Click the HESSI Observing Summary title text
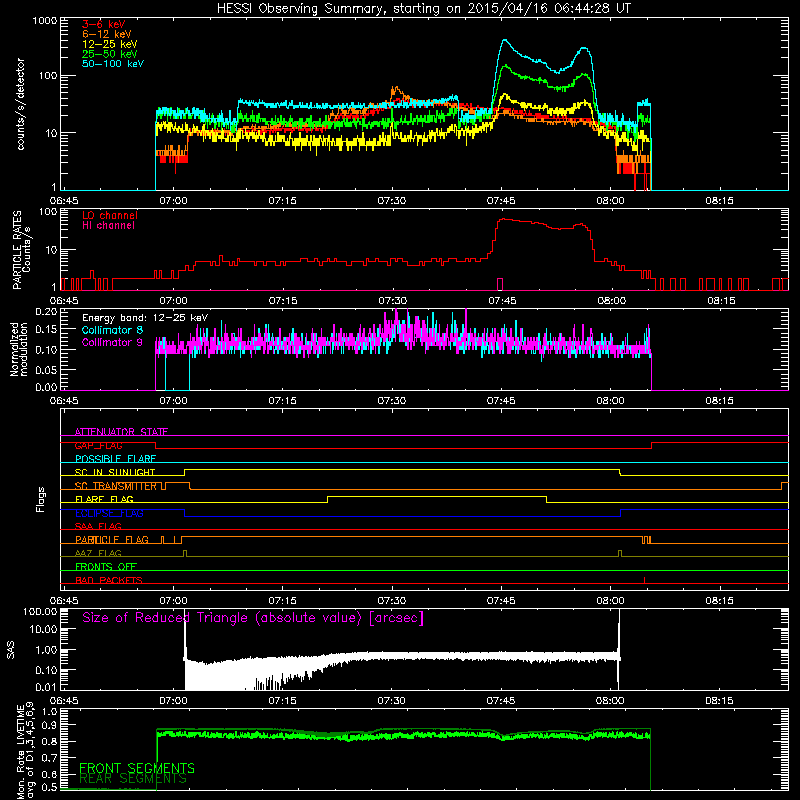 424,9
